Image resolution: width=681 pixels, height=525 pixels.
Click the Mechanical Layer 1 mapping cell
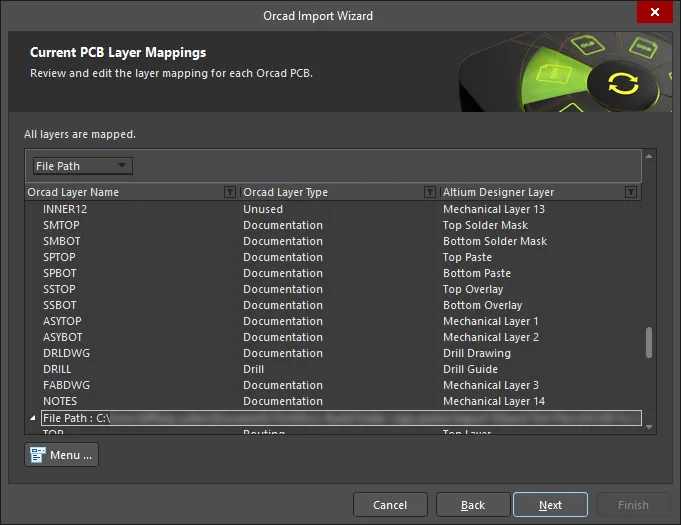(x=491, y=321)
